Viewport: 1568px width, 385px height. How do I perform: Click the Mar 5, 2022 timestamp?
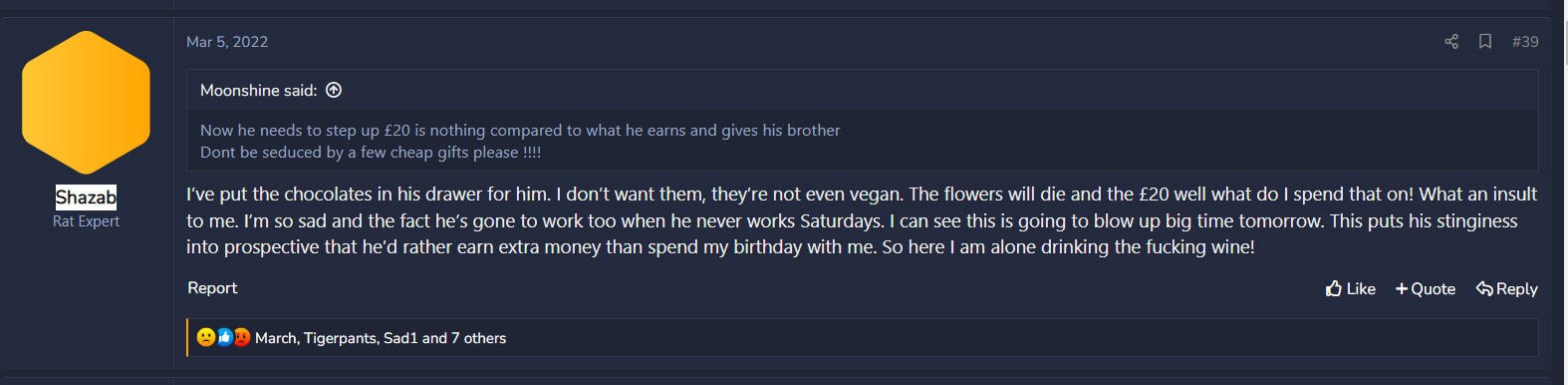tap(227, 41)
